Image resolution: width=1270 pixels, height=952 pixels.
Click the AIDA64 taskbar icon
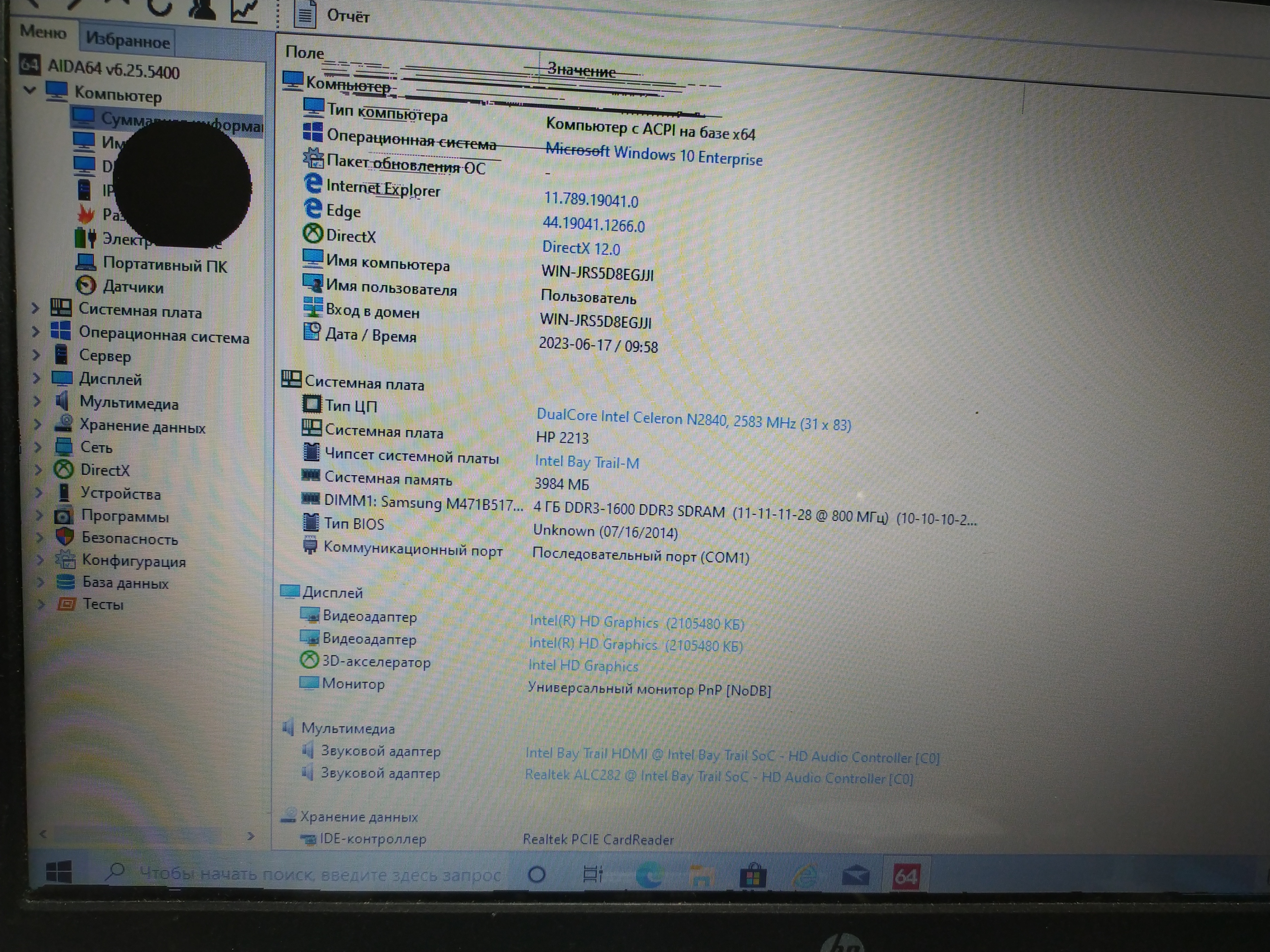(906, 877)
